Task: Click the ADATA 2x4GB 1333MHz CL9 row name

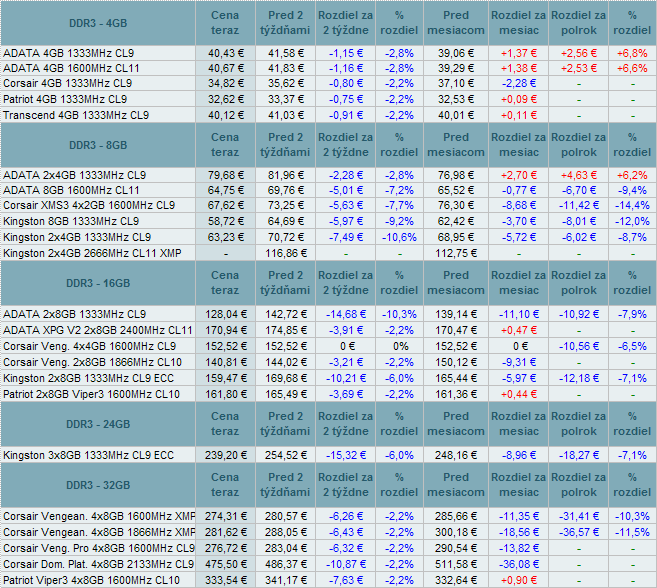Action: pyautogui.click(x=75, y=175)
